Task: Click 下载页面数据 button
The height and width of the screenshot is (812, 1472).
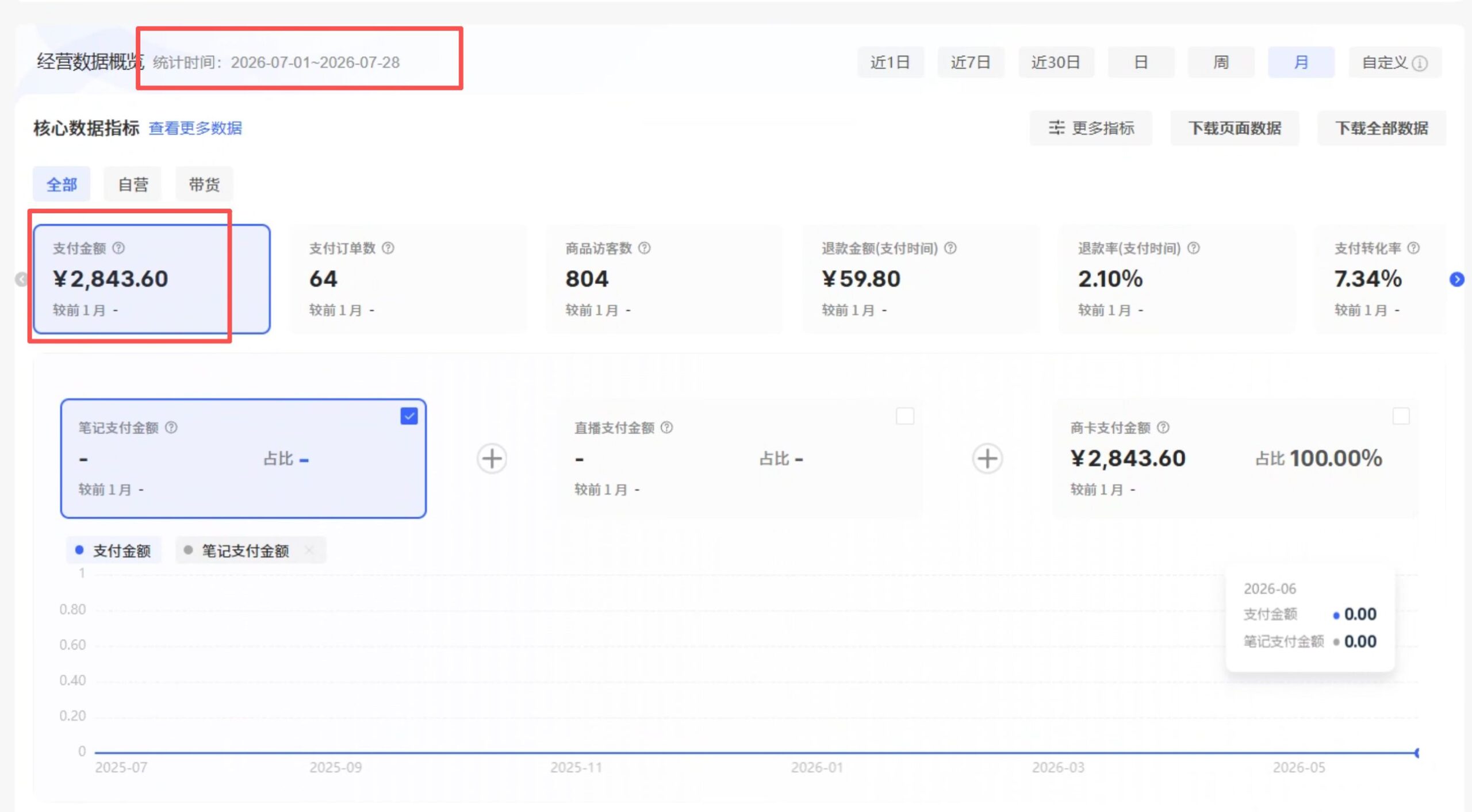Action: (1235, 128)
